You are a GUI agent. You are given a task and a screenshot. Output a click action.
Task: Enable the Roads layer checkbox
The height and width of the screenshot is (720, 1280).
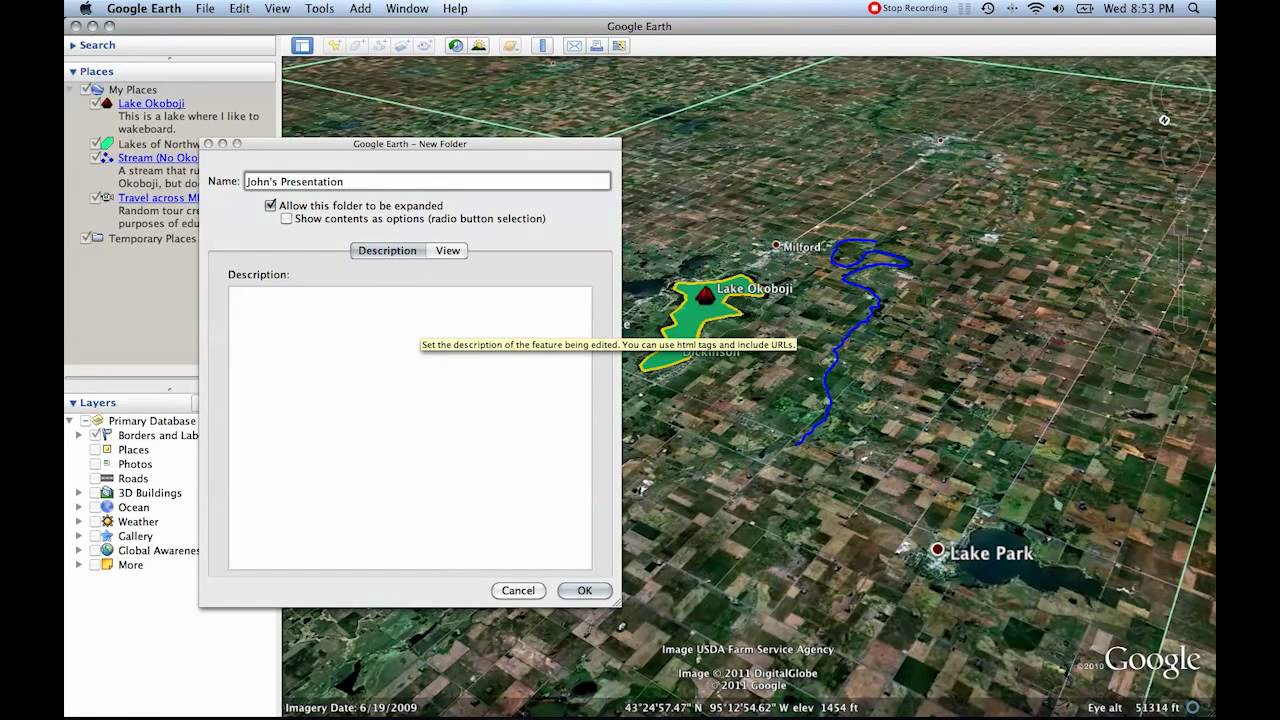click(x=95, y=478)
